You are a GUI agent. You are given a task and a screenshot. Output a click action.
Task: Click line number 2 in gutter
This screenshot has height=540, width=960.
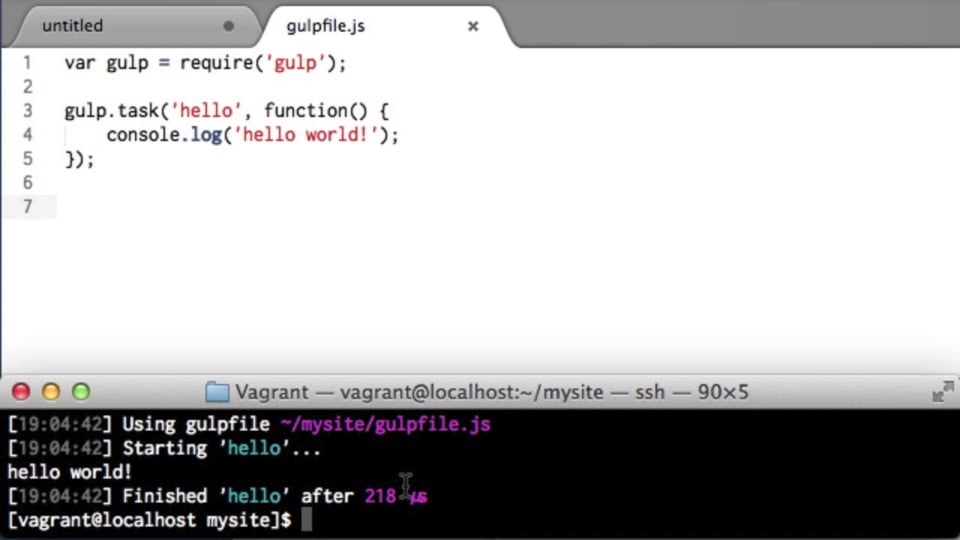[27, 87]
